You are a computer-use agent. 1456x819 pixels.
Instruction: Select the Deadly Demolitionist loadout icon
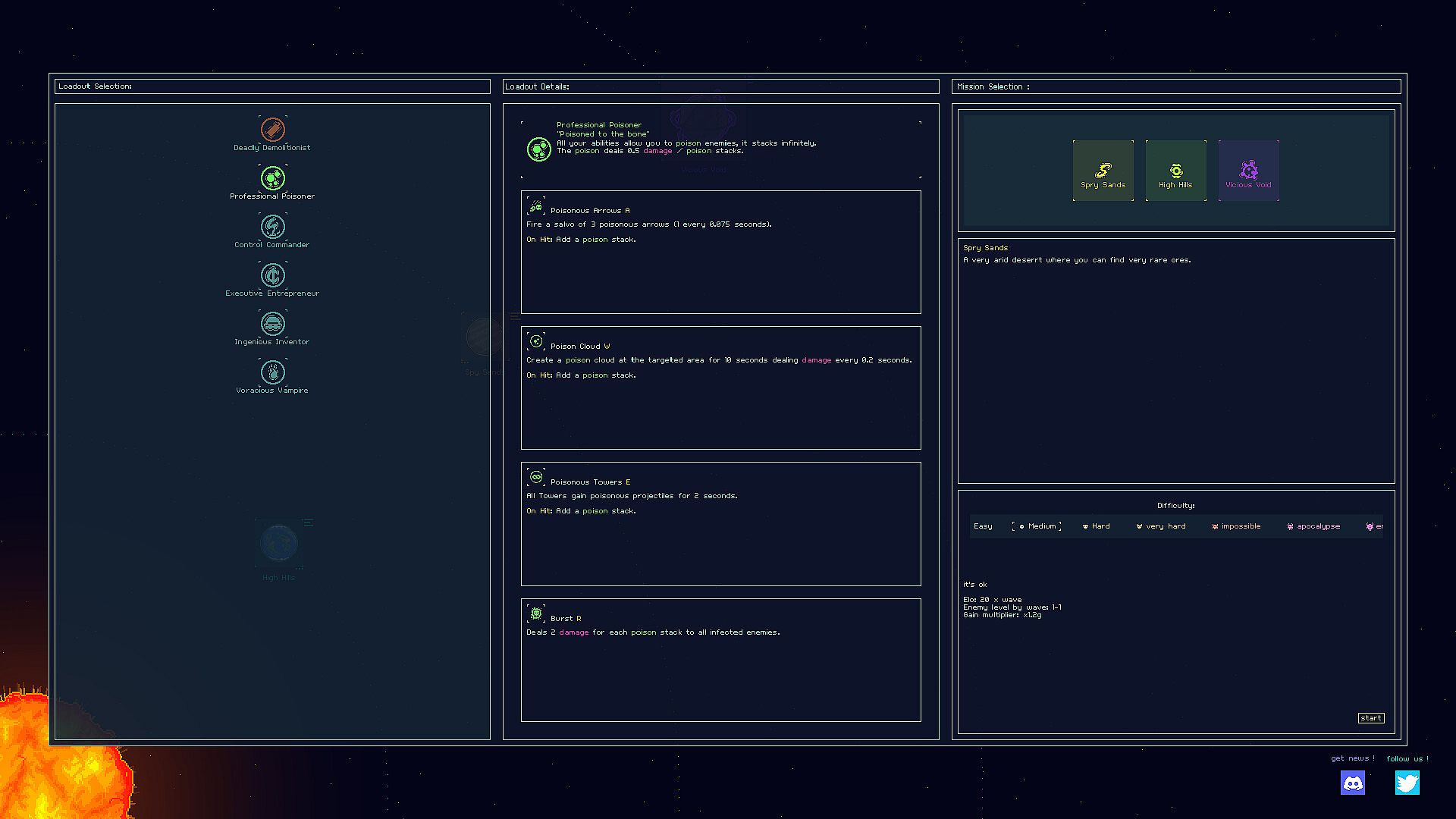click(x=273, y=130)
